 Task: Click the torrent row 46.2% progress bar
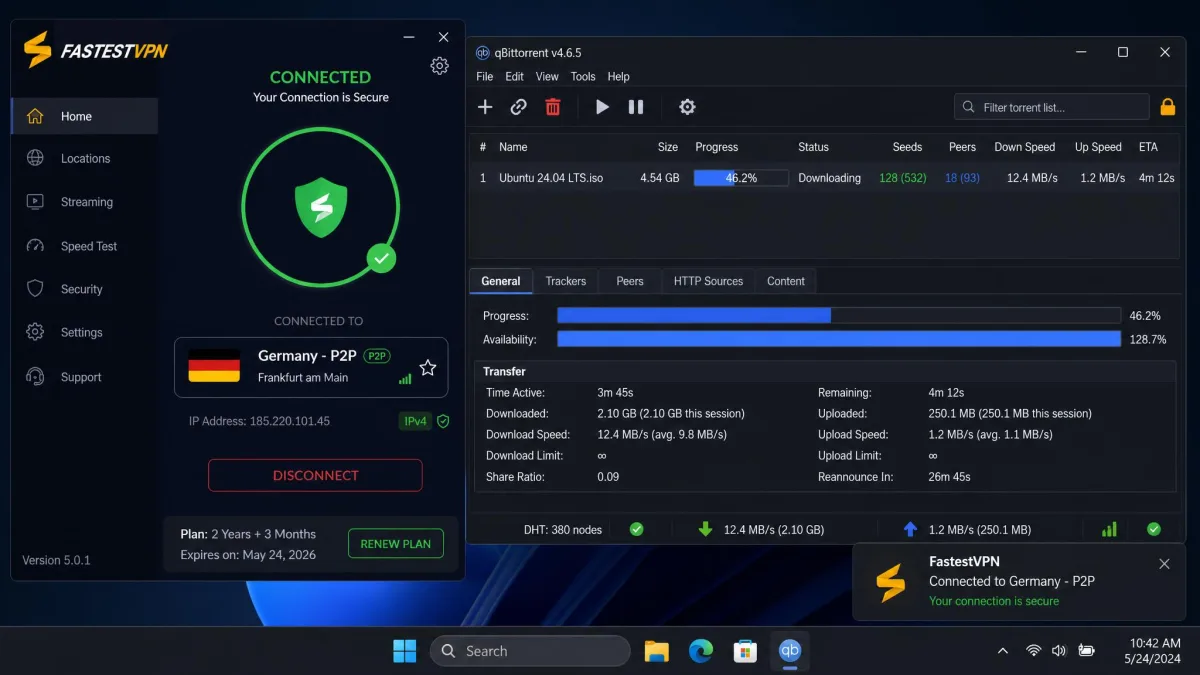tap(741, 178)
